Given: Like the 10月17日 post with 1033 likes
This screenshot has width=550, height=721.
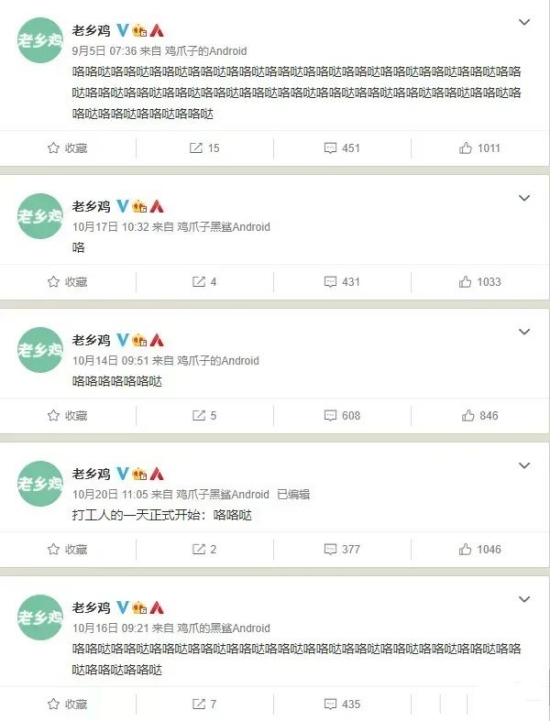Looking at the screenshot, I should click(x=480, y=282).
